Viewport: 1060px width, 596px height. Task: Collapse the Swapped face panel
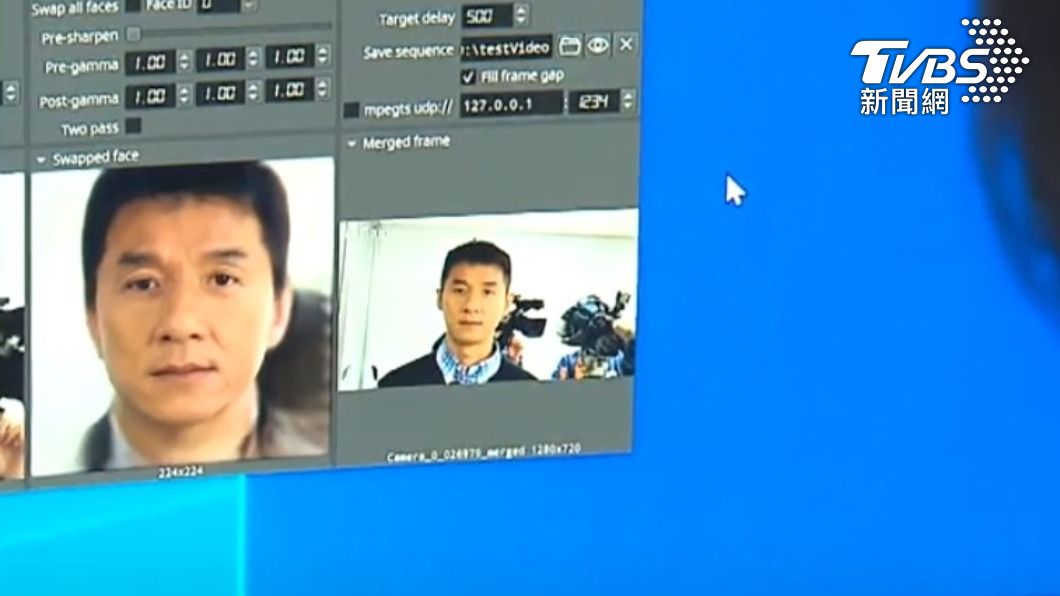coord(41,160)
